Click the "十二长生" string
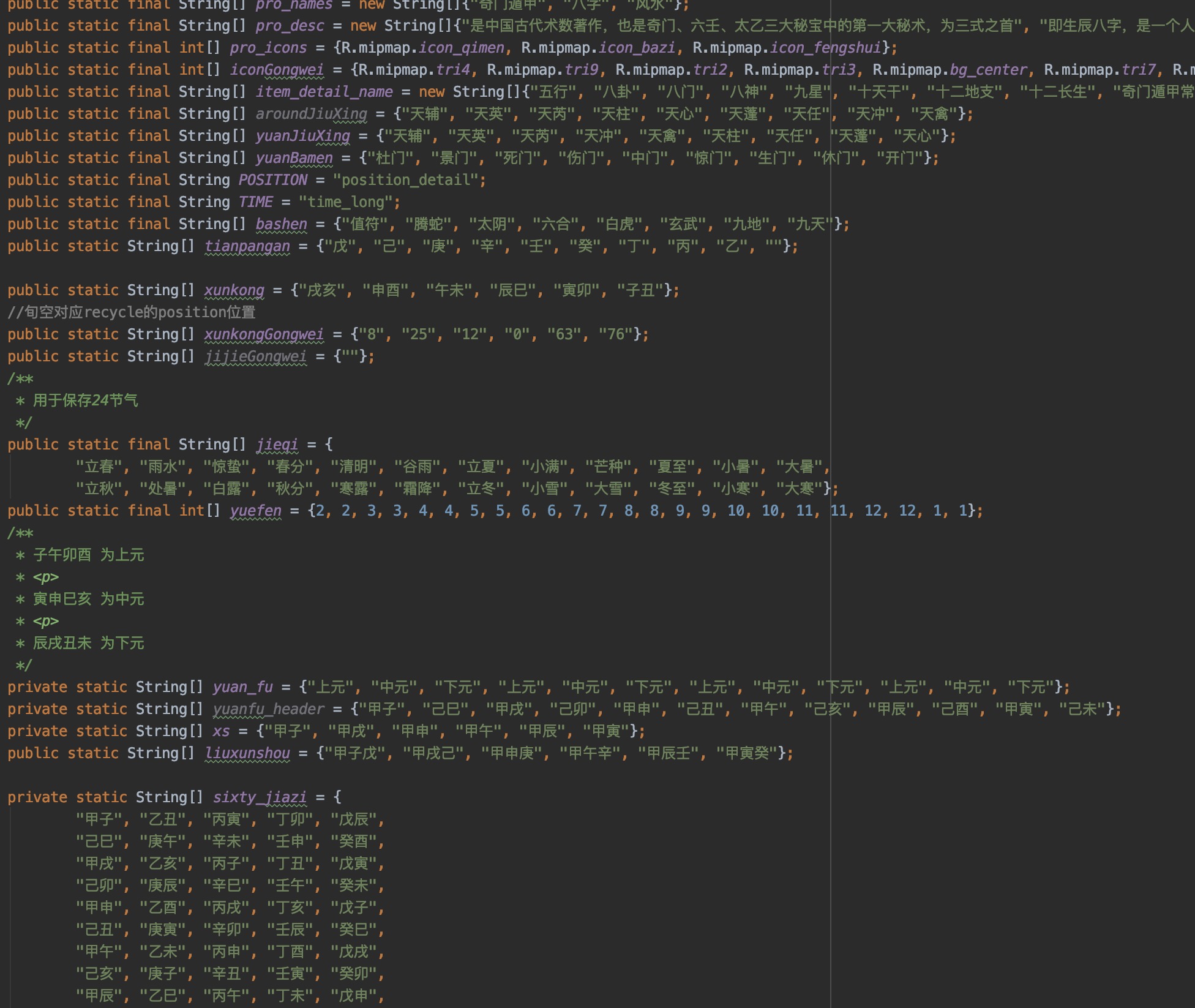Image resolution: width=1195 pixels, height=1008 pixels. [1058, 92]
